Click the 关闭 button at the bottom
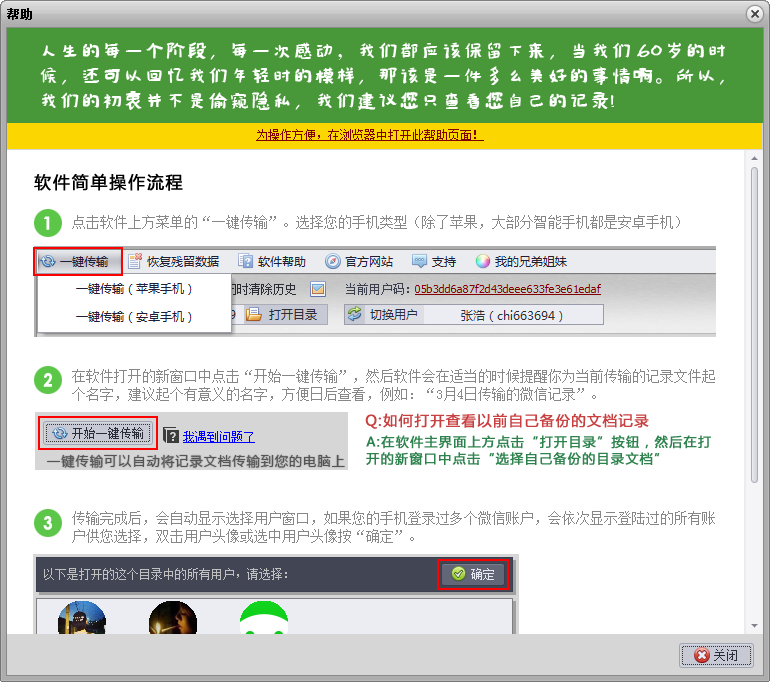 pos(715,655)
